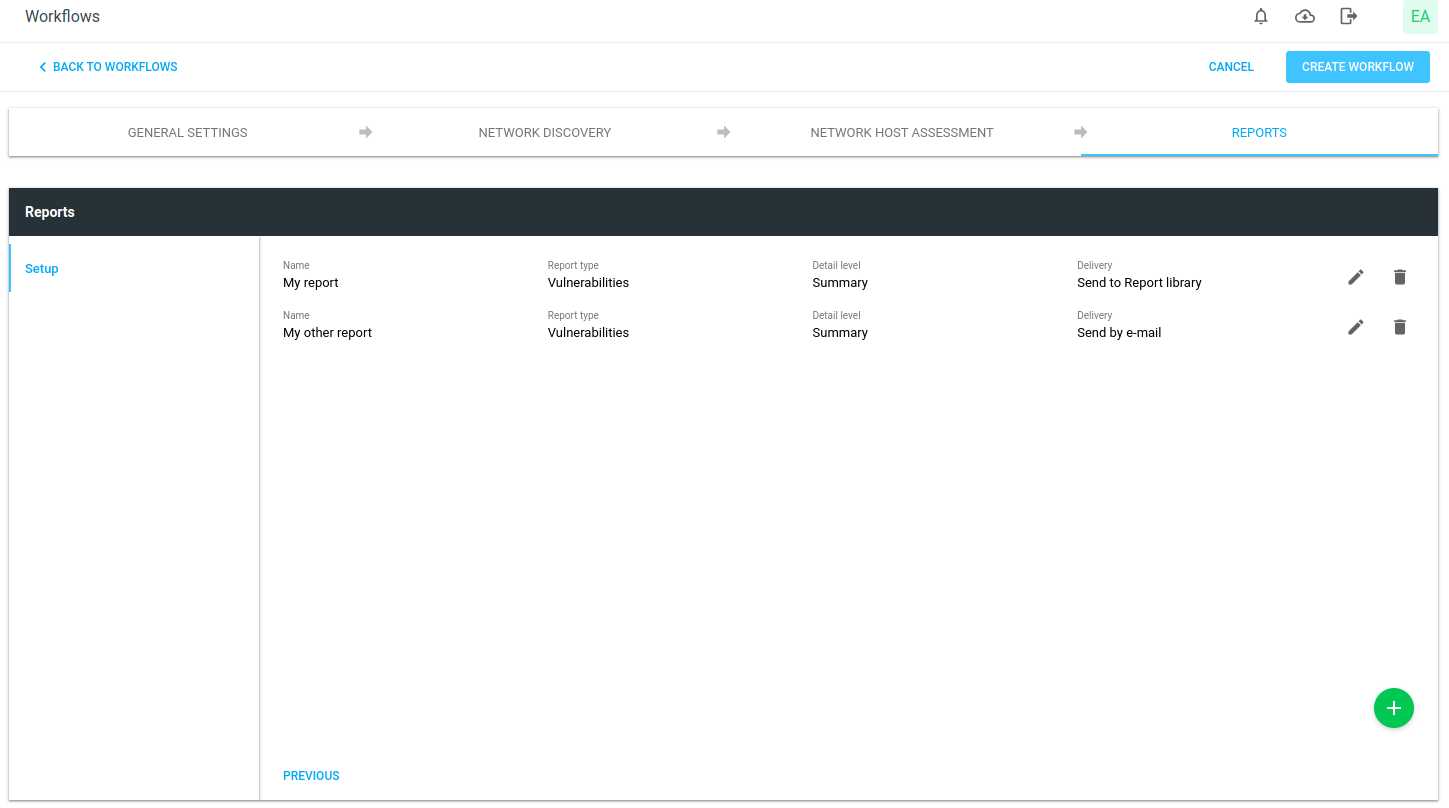Viewport: 1449px width, 808px height.
Task: Click the "My report" name entry
Action: (311, 283)
